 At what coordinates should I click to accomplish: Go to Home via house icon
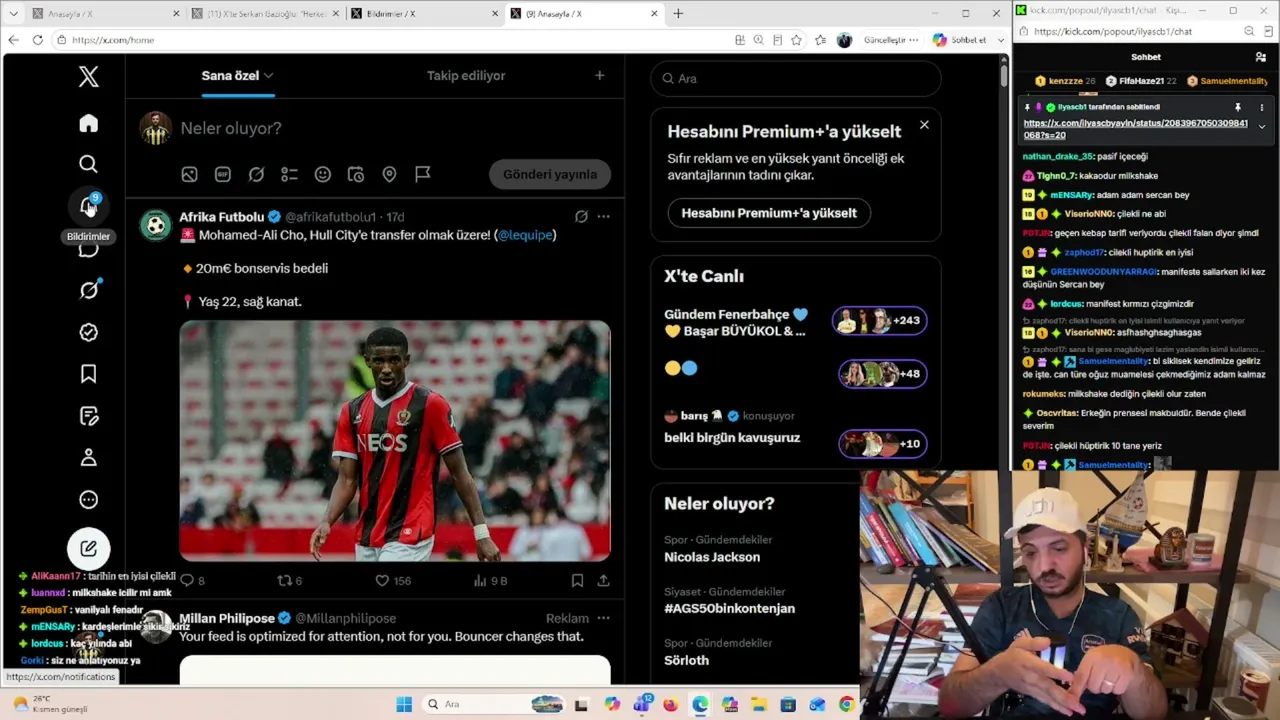pos(88,123)
